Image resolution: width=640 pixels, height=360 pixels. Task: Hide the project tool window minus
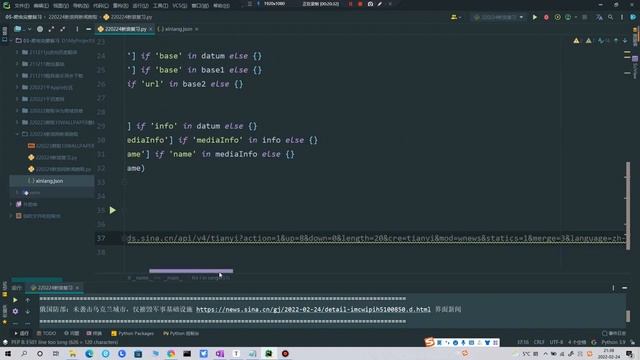(88, 29)
